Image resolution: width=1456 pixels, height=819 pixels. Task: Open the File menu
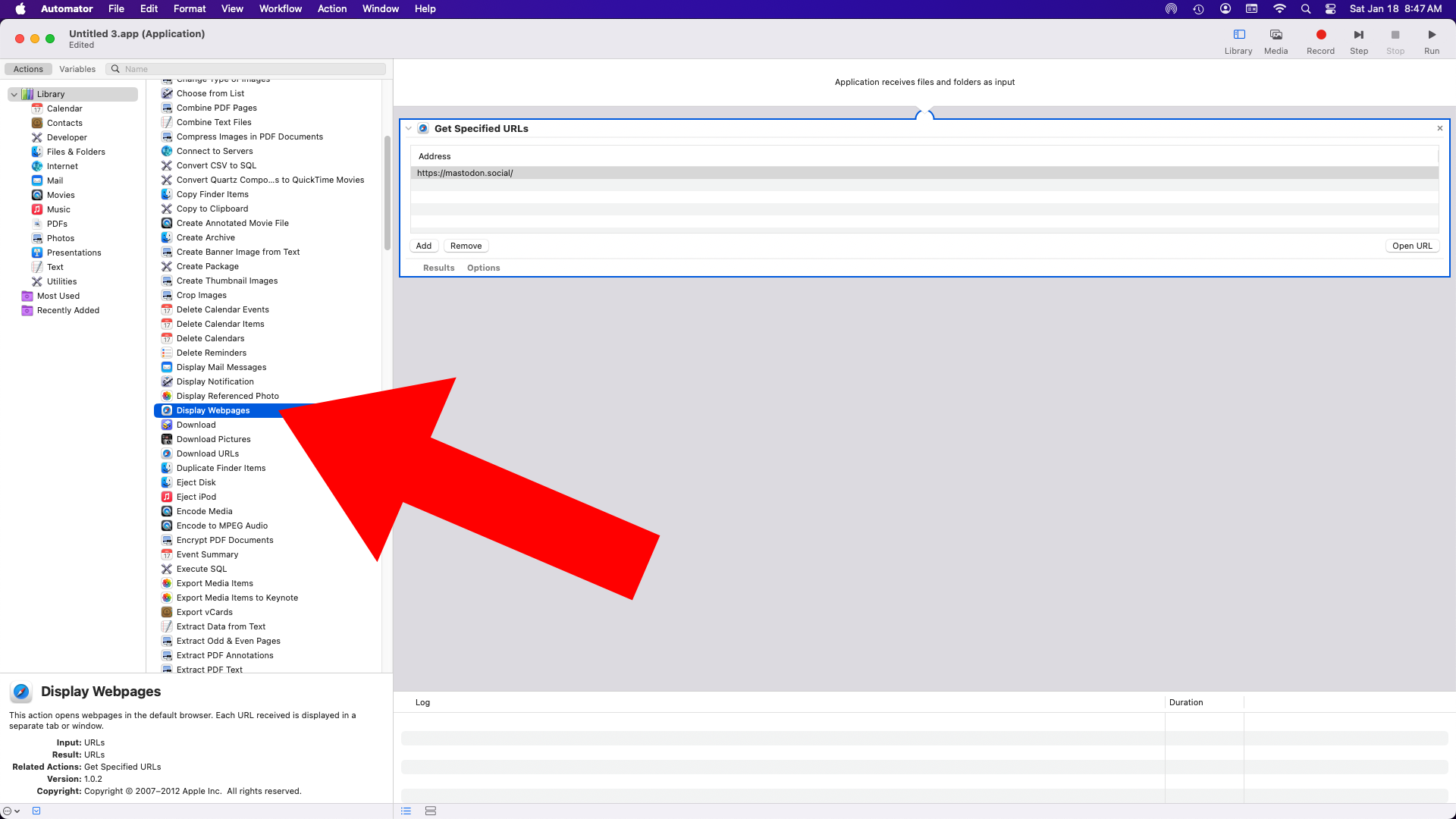click(x=116, y=9)
